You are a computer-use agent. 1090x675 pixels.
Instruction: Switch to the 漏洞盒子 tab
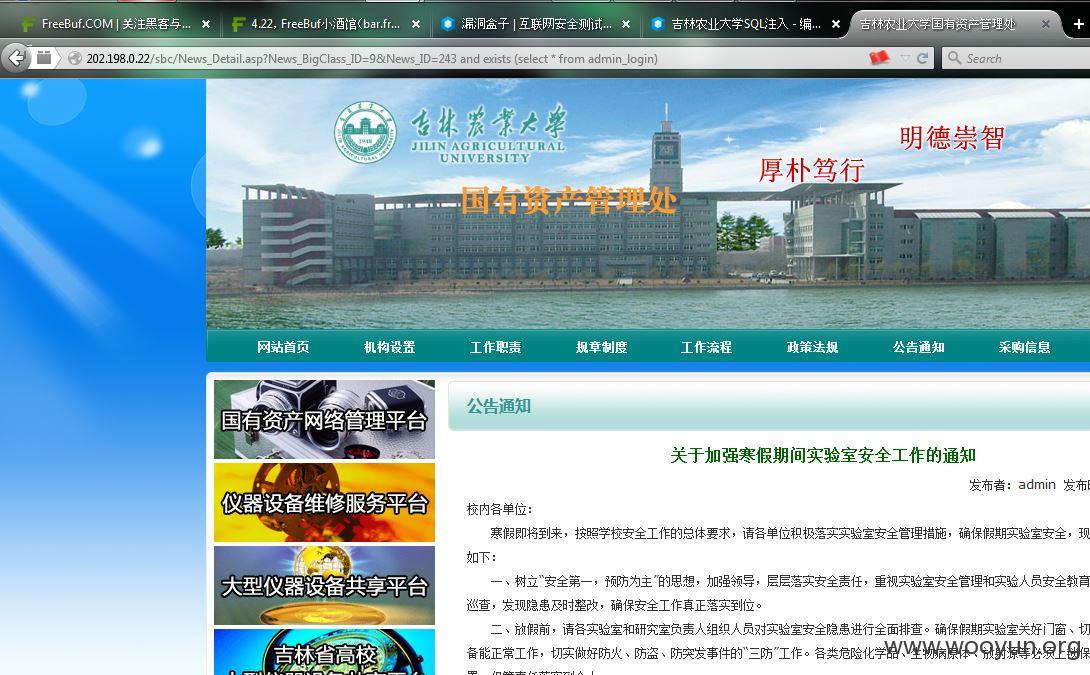pos(536,24)
